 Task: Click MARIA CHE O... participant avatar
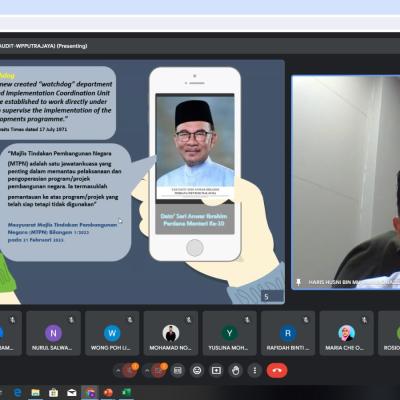coord(347,333)
